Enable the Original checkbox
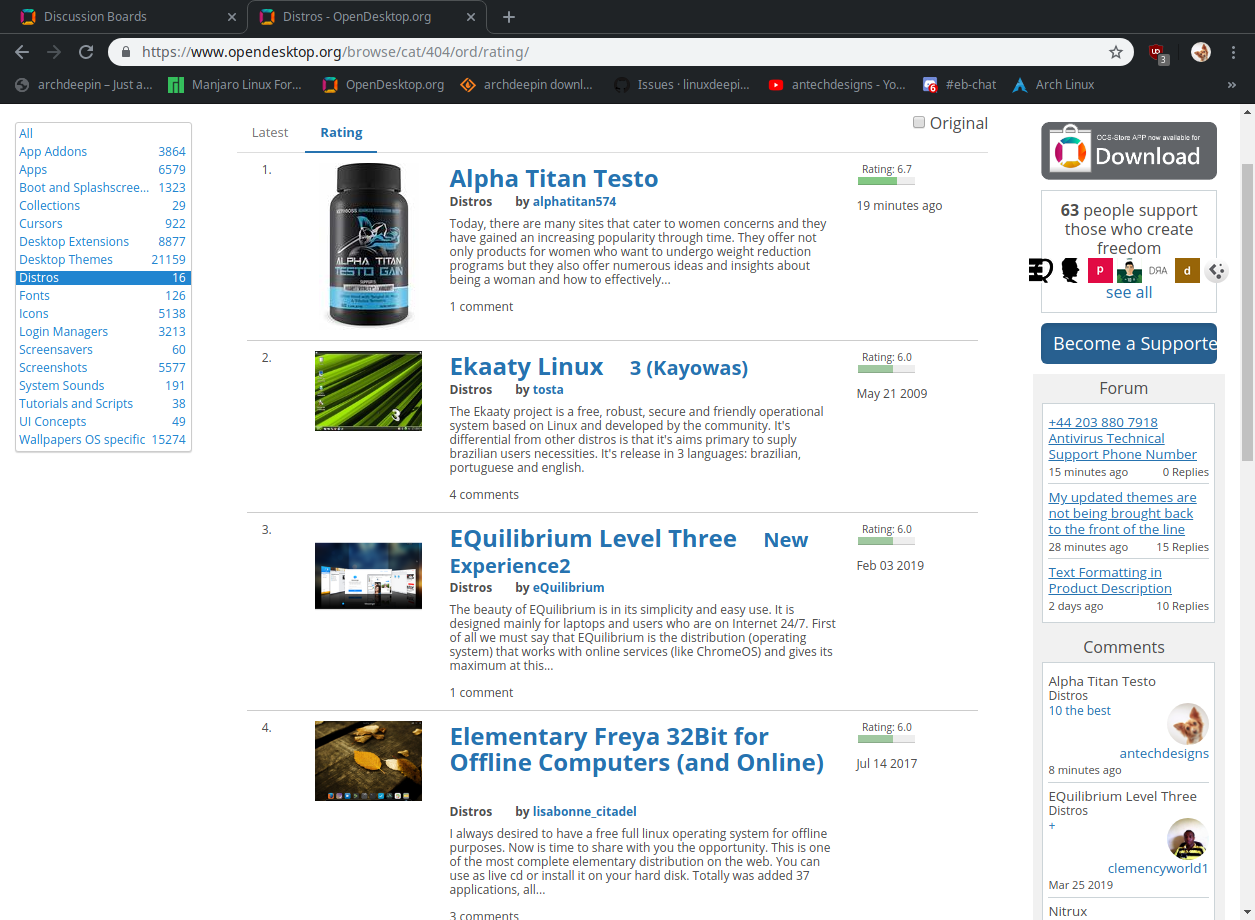The image size is (1255, 920). pos(919,122)
